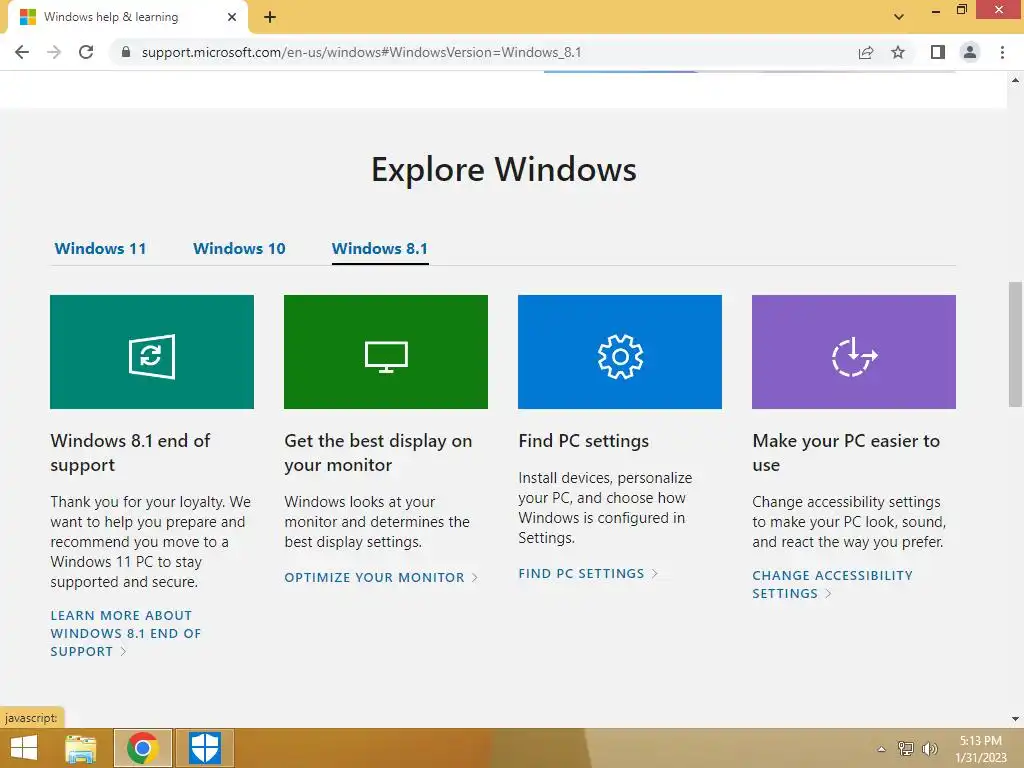The image size is (1024, 768).
Task: Bookmark this page with the star
Action: [x=898, y=52]
